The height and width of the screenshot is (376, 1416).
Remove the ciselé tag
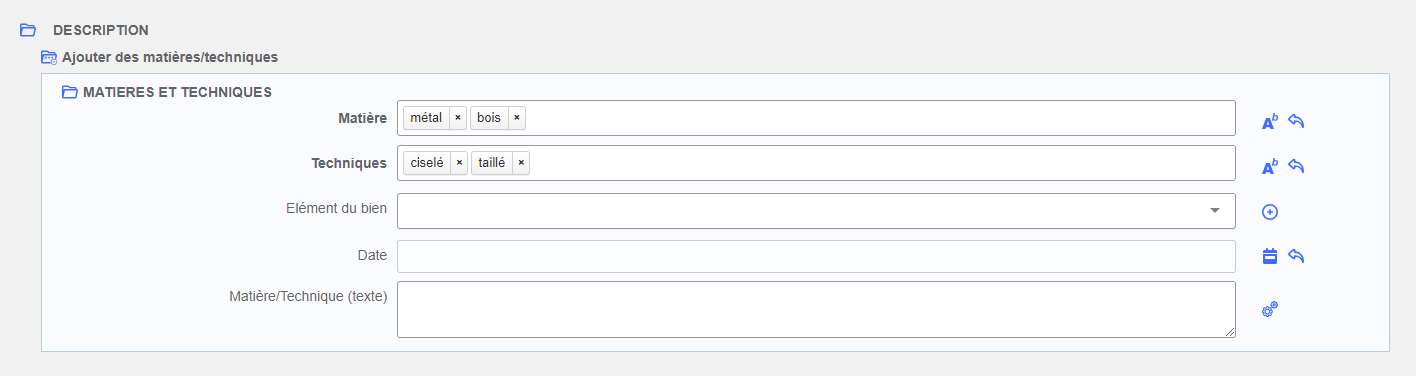[459, 163]
